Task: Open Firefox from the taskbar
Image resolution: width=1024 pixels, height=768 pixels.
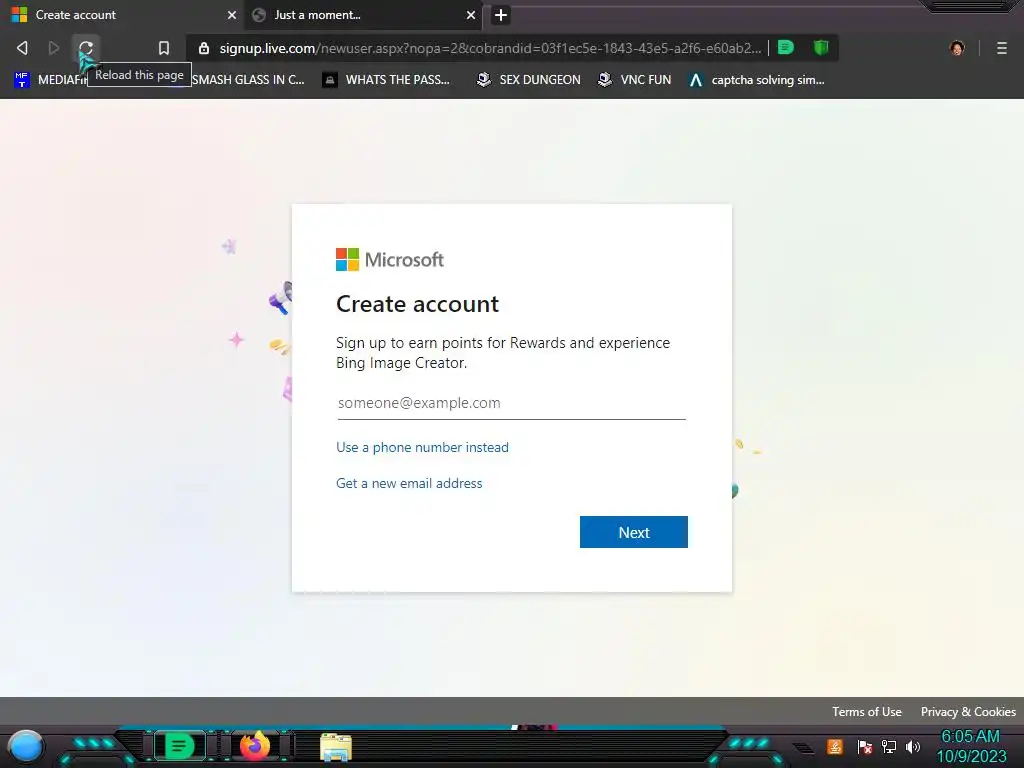Action: 255,746
